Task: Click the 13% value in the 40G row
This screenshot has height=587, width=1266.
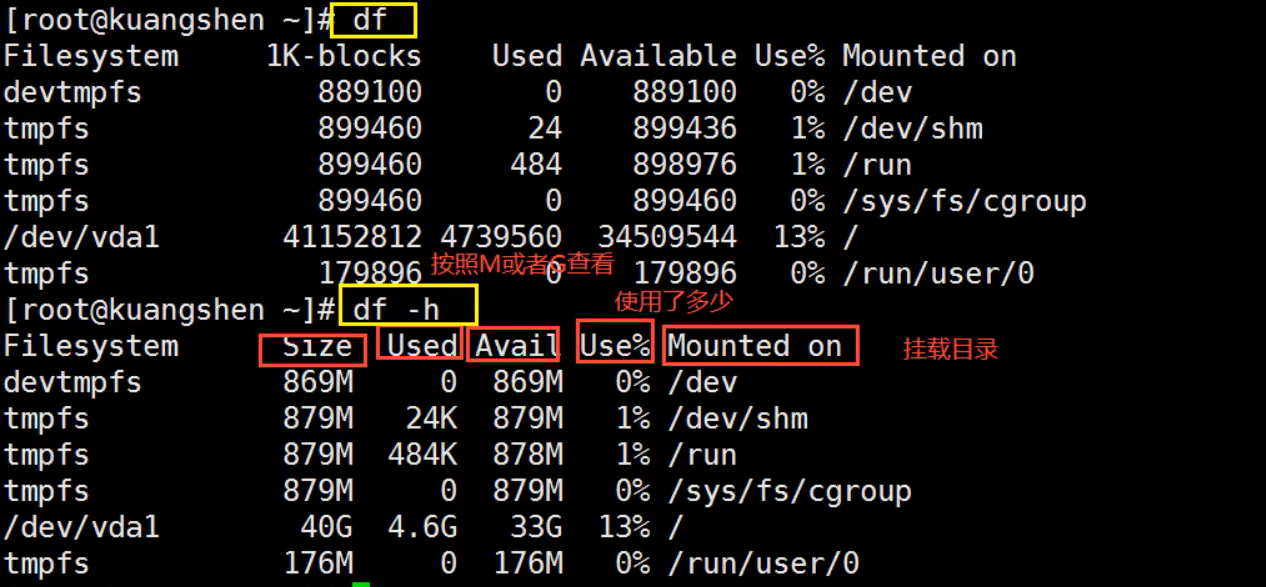Action: [624, 527]
